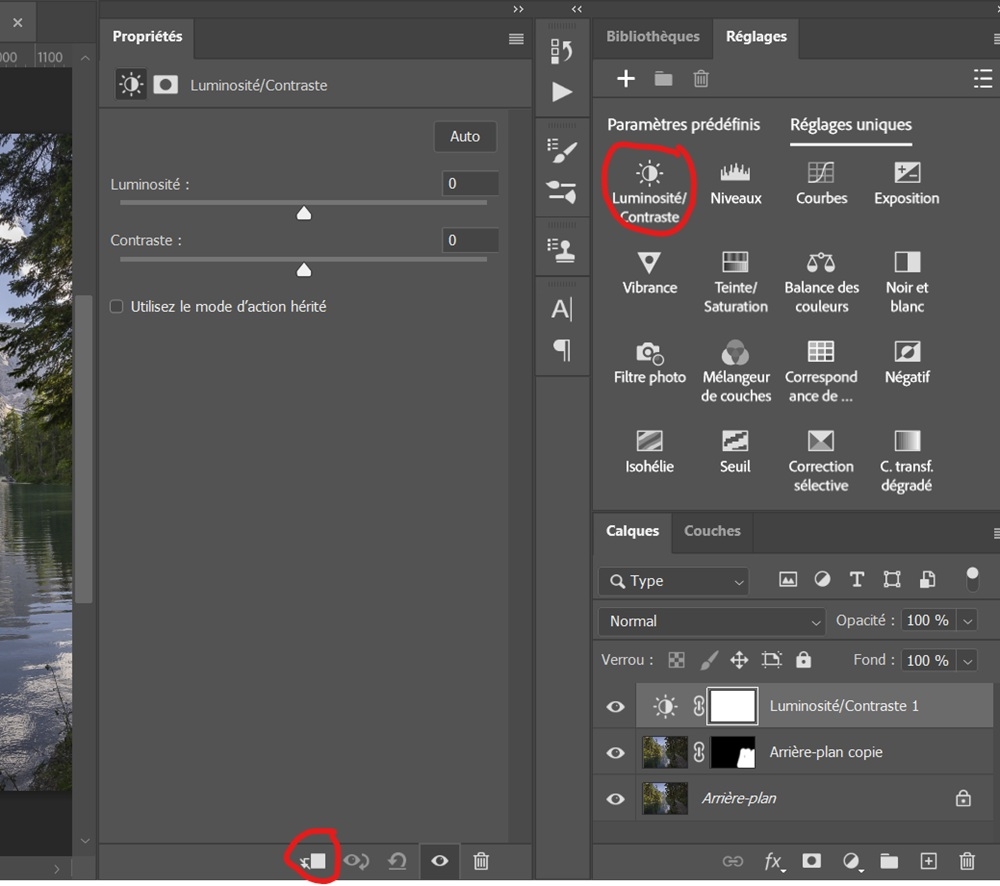
Task: Add a Courbes adjustment
Action: coord(821,184)
